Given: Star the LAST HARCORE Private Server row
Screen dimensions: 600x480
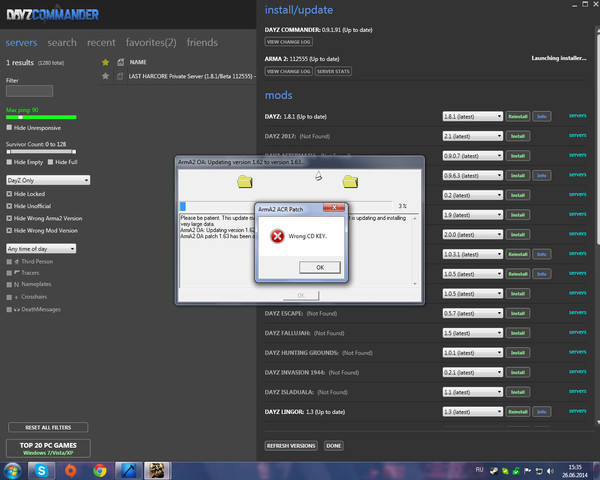Looking at the screenshot, I should (x=106, y=76).
